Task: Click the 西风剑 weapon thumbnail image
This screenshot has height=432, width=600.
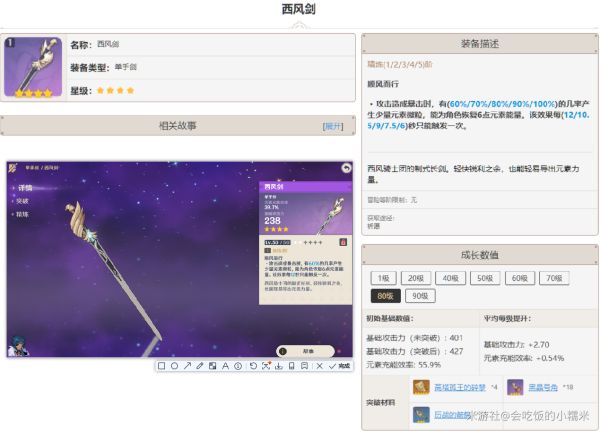Action: tap(33, 67)
